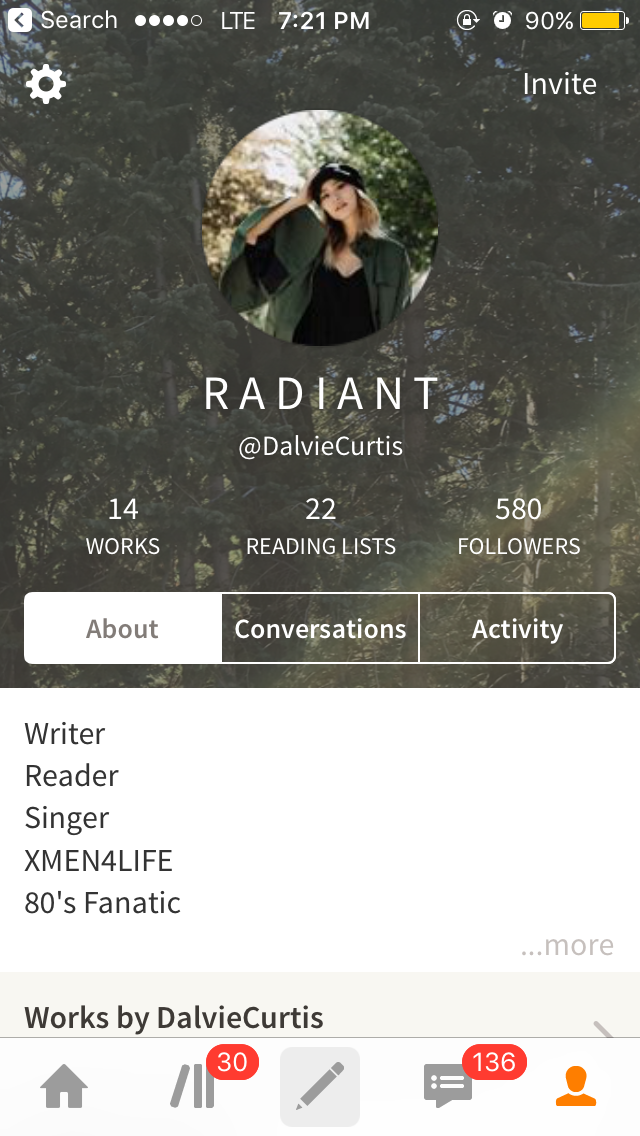Go to the Home tab icon

click(x=64, y=1086)
